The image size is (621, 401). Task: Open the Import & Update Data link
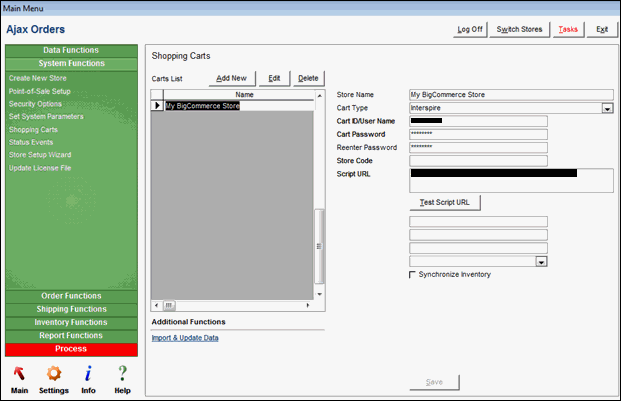point(185,338)
